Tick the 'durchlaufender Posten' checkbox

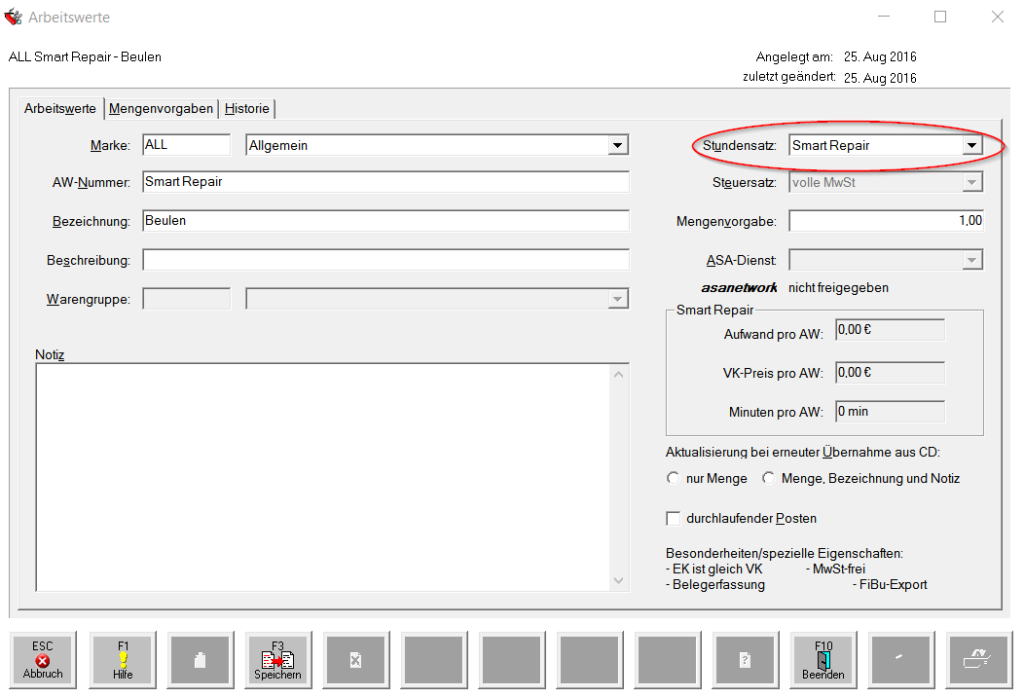pyautogui.click(x=673, y=518)
